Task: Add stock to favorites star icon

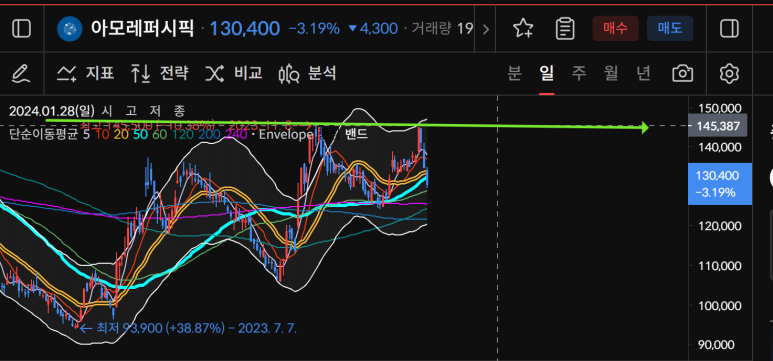Action: pos(523,29)
